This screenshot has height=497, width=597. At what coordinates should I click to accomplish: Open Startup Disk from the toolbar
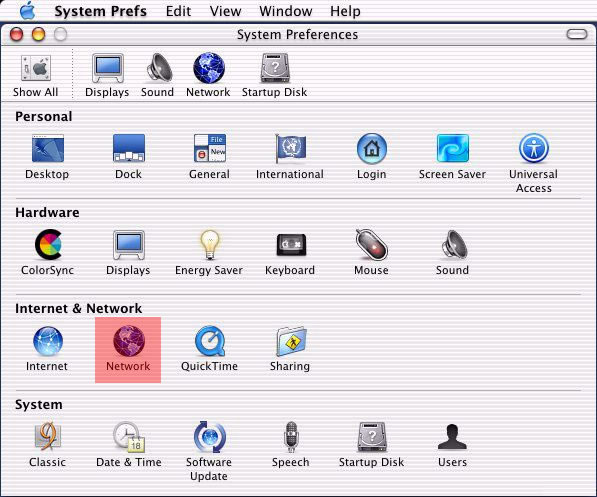pos(275,75)
